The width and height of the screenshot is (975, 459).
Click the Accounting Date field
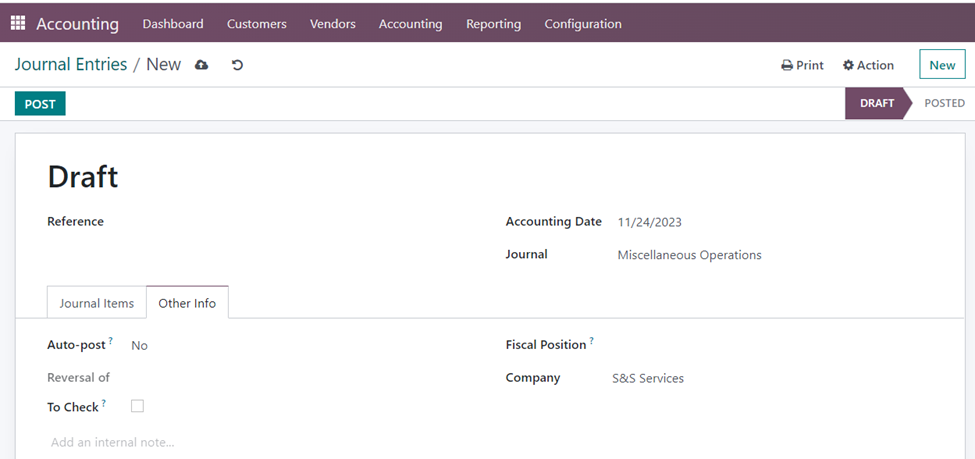point(650,222)
